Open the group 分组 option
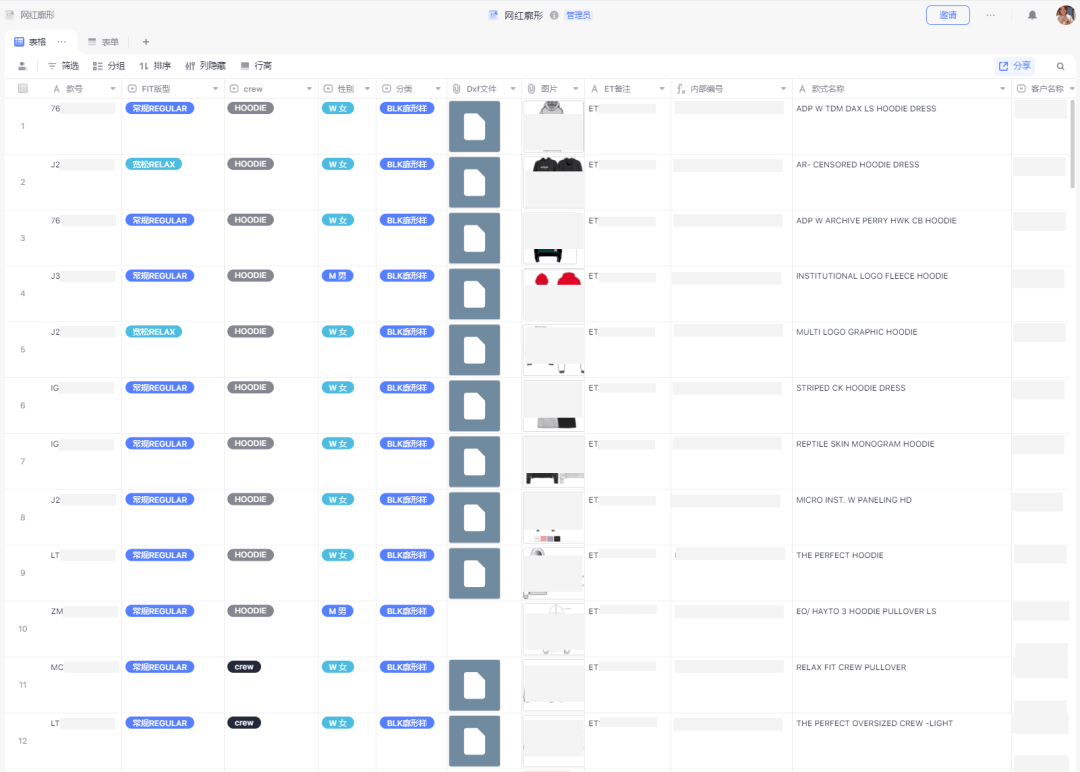1080x772 pixels. coord(109,66)
